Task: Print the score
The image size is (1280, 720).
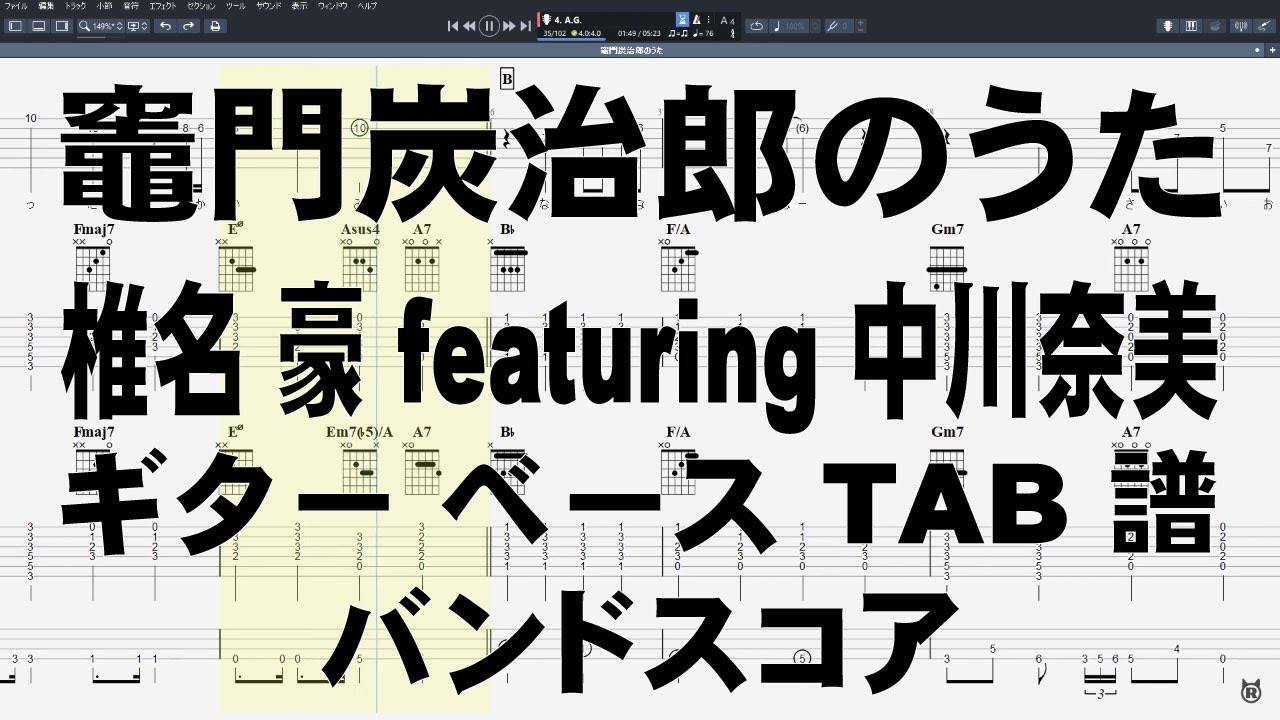Action: point(215,26)
